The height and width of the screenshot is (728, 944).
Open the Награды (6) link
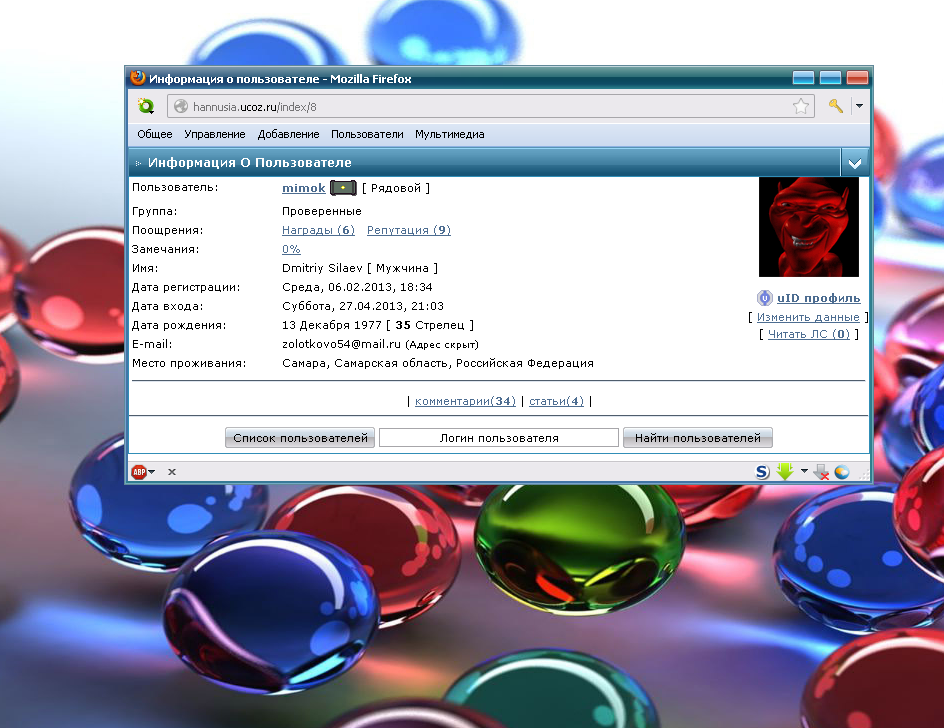318,230
